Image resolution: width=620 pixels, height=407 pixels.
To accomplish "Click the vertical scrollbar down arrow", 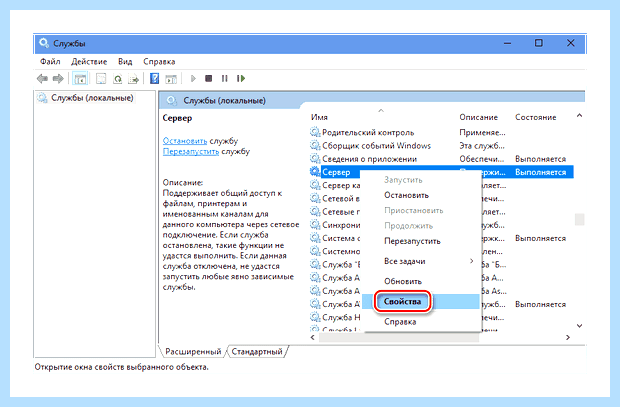I will pos(579,326).
